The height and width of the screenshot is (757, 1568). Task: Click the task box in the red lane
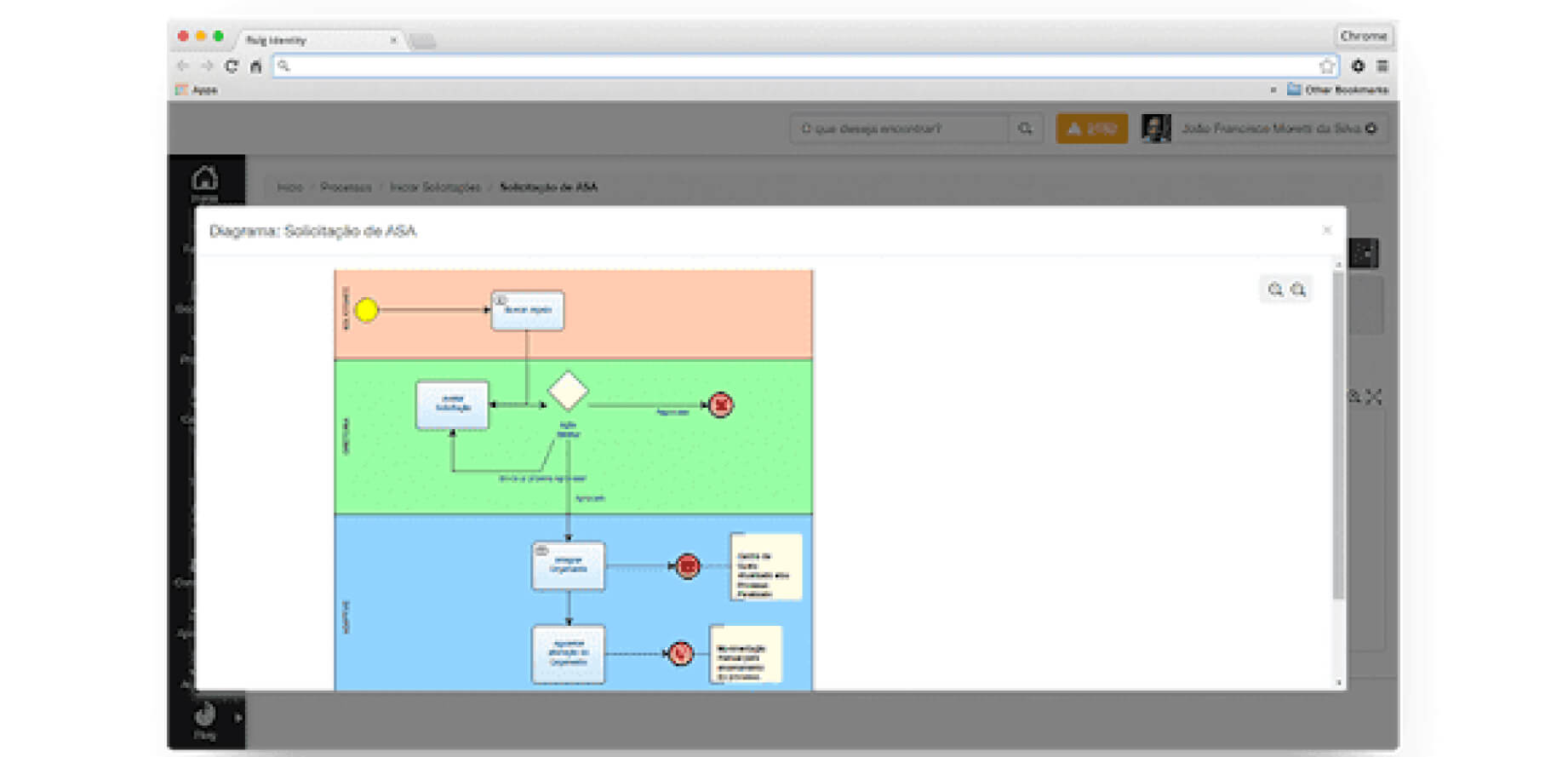tap(527, 311)
